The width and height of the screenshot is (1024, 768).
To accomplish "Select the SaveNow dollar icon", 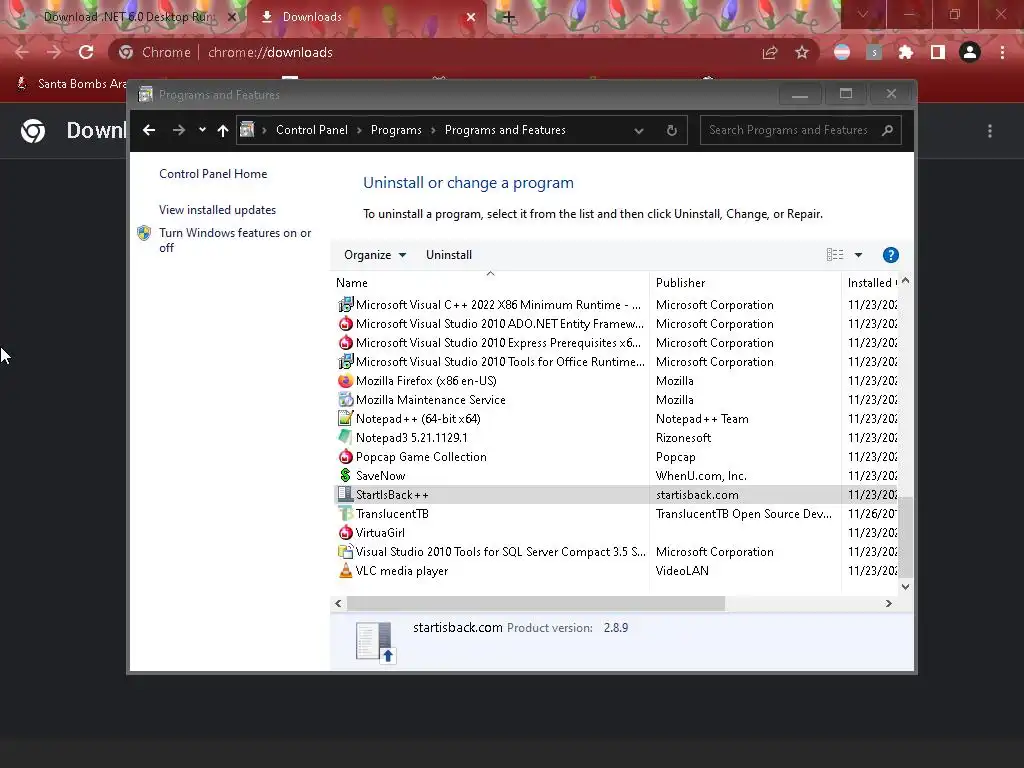I will (345, 475).
